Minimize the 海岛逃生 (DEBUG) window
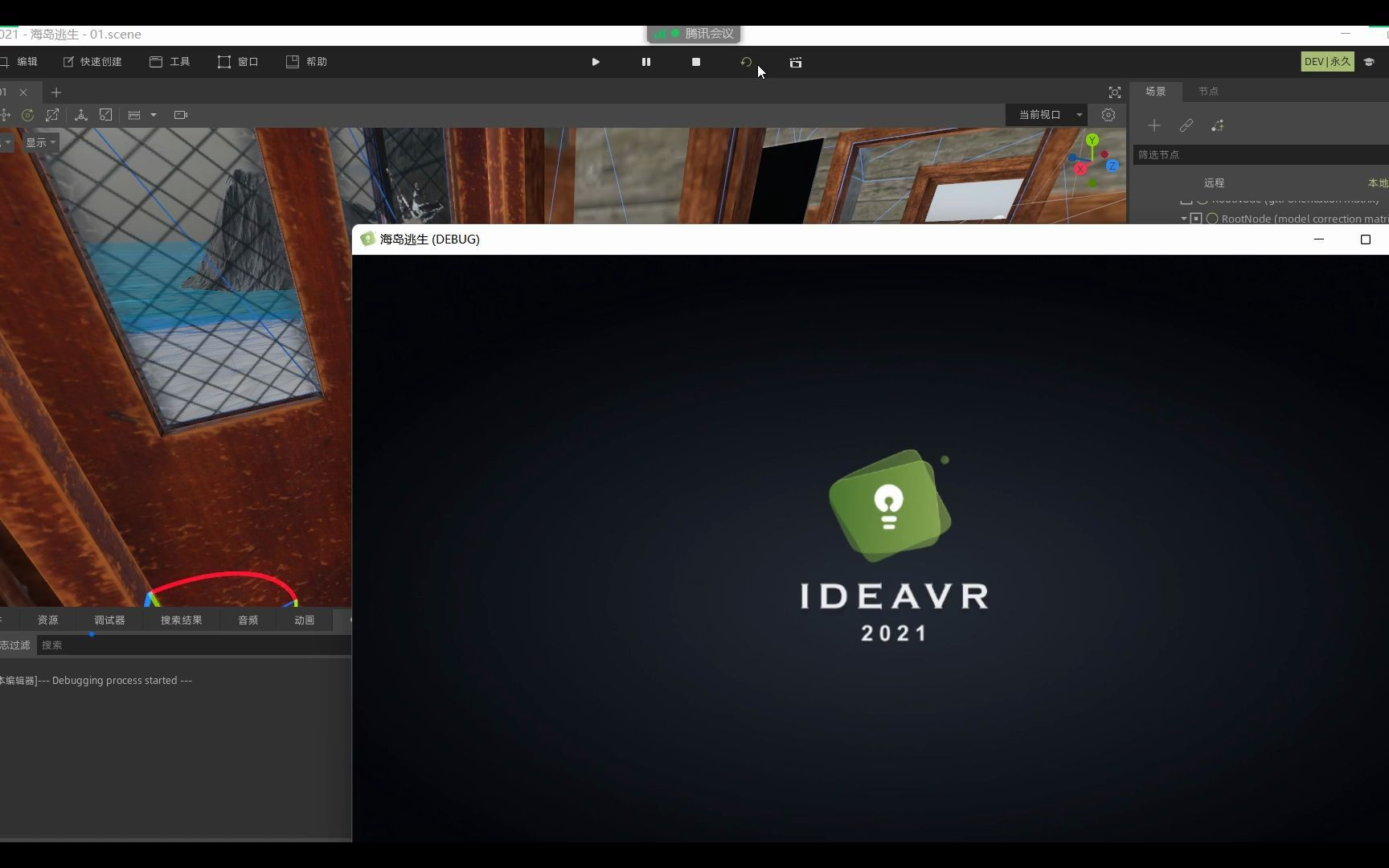 1318,240
